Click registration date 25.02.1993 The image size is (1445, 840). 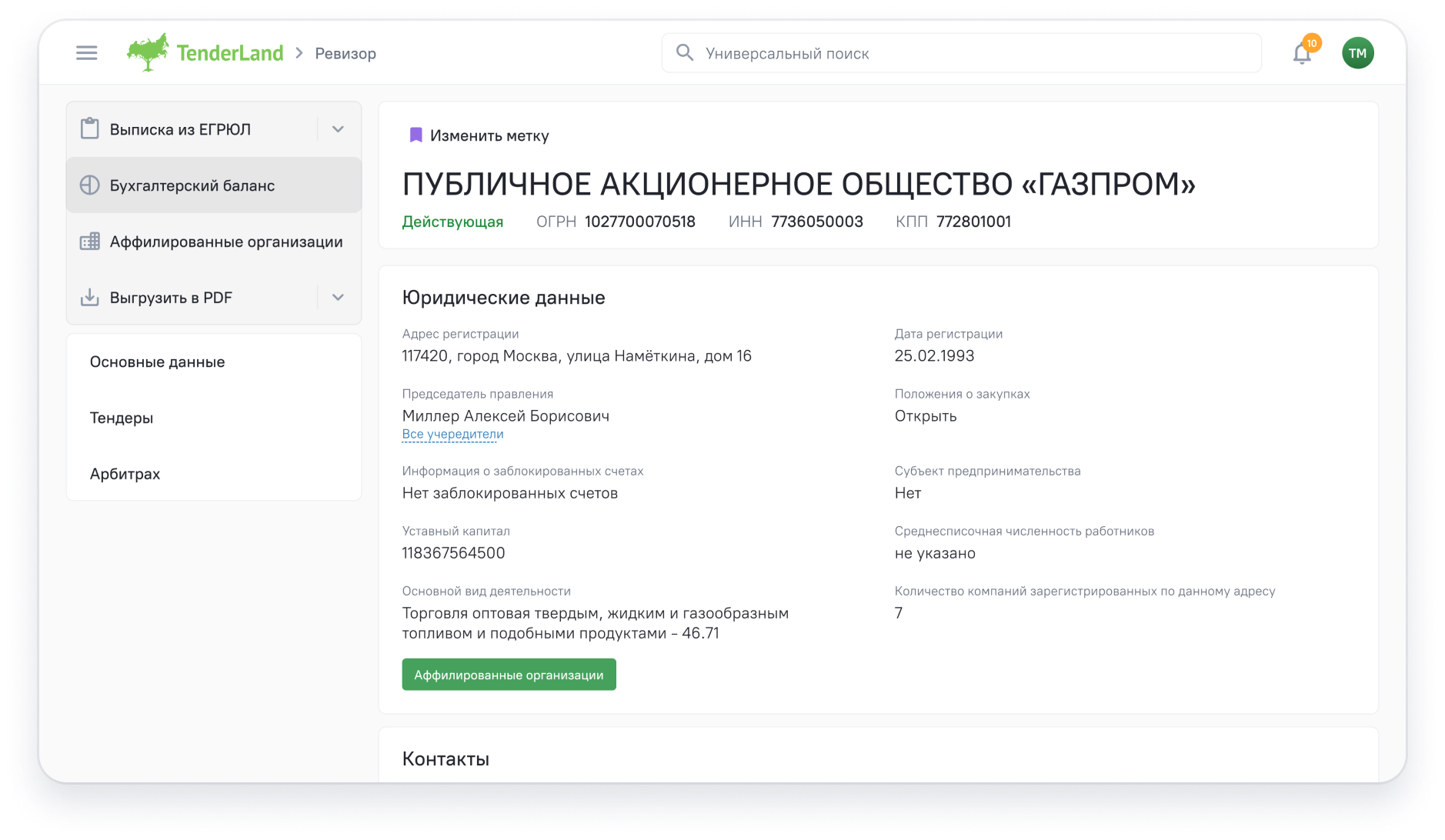pos(934,356)
